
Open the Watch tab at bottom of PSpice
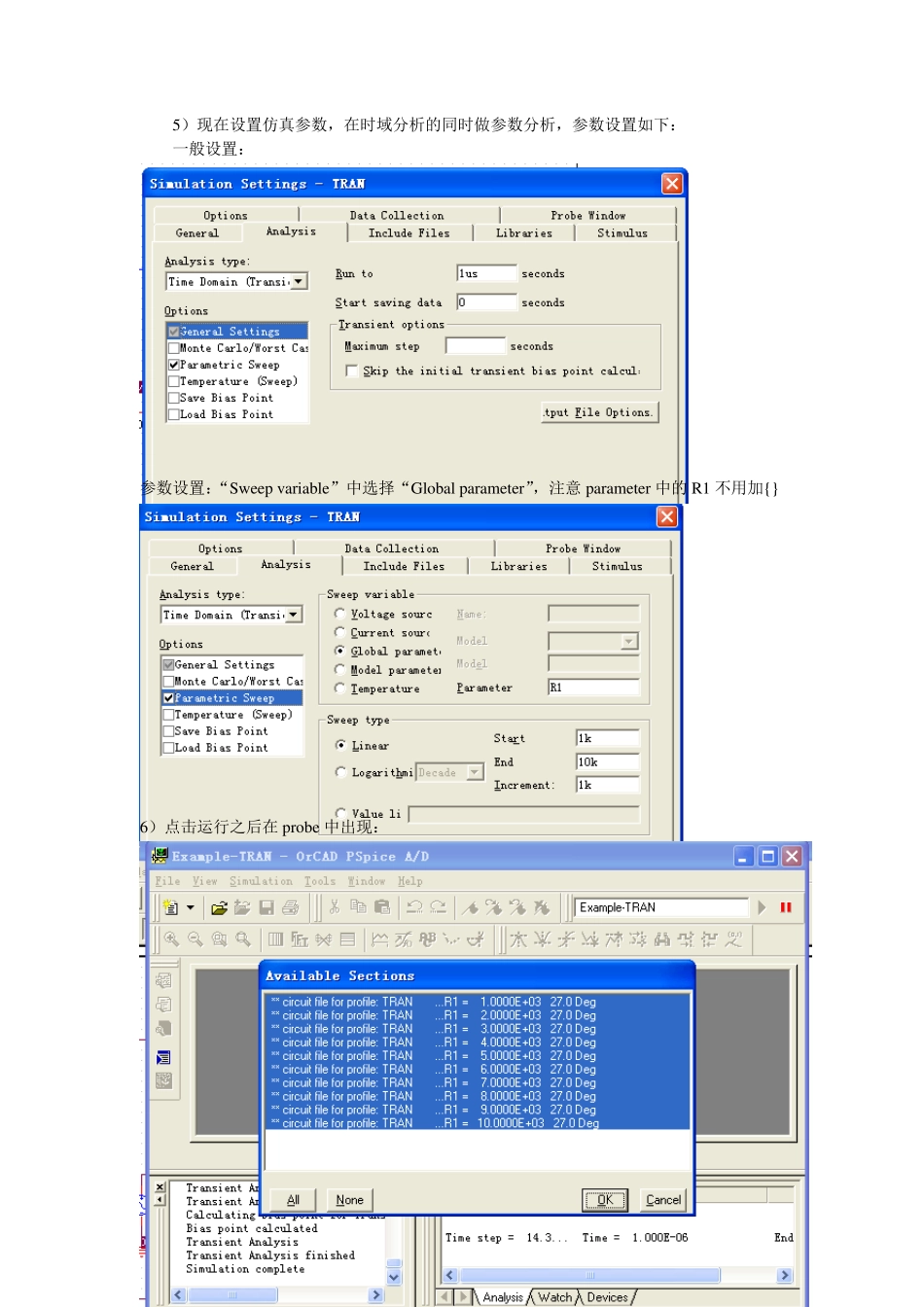[x=555, y=1297]
